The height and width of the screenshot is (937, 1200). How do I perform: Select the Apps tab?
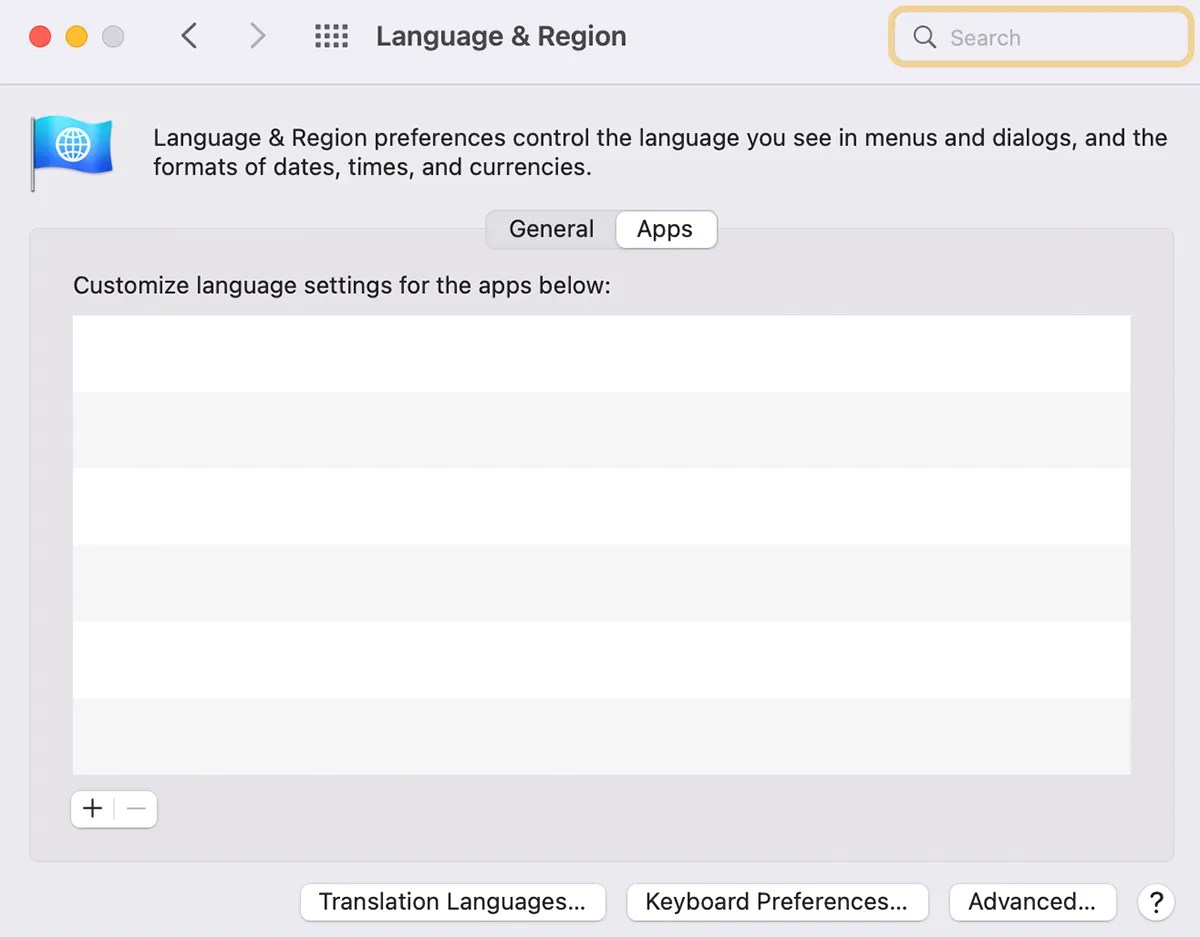(665, 229)
